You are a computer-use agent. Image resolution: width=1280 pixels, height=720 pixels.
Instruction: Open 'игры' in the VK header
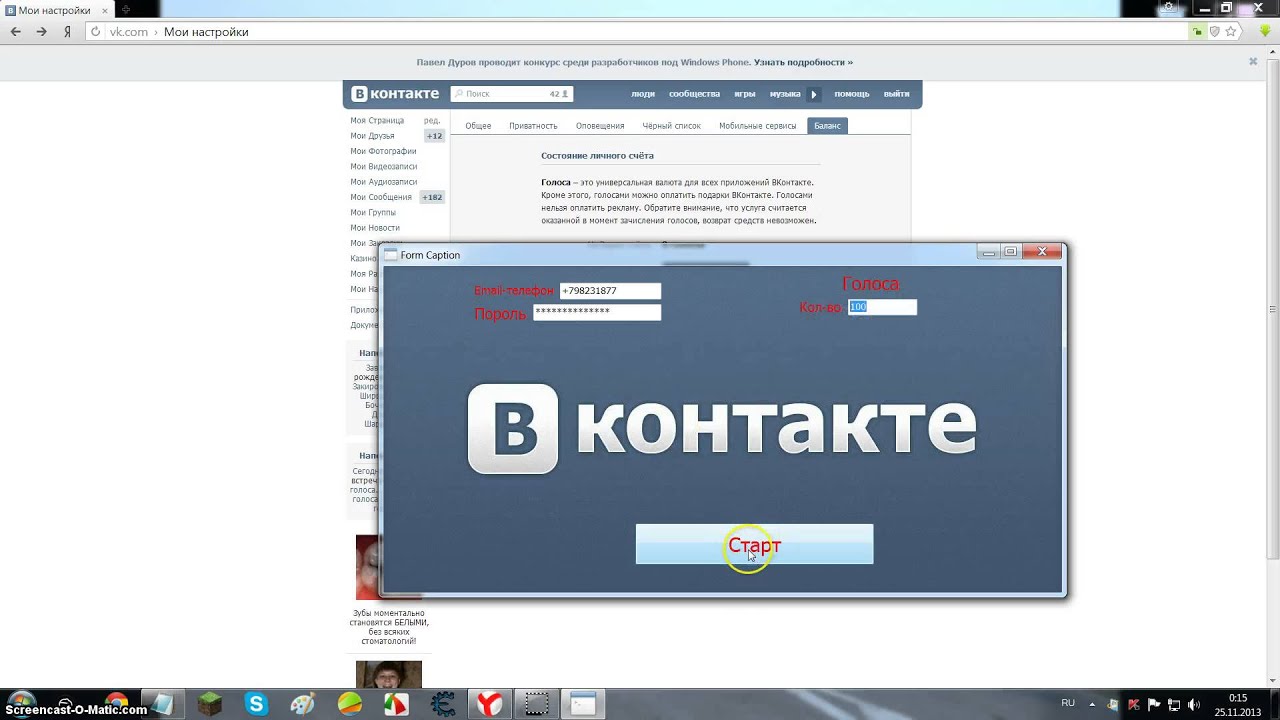click(744, 94)
